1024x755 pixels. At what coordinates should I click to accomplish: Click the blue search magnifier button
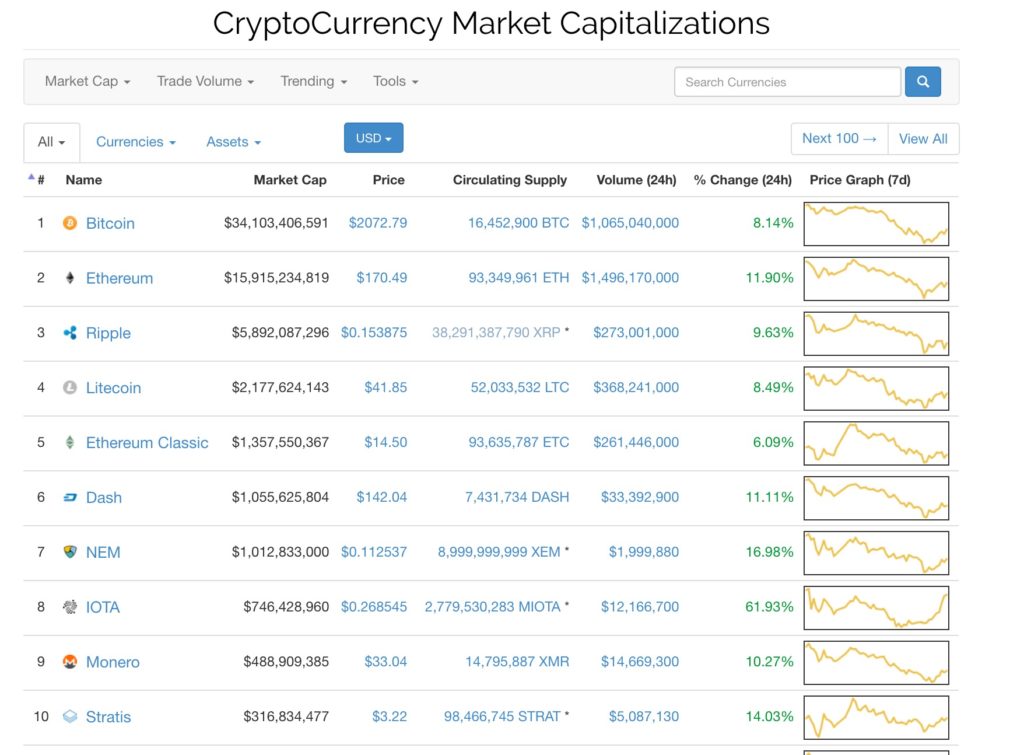pos(923,82)
